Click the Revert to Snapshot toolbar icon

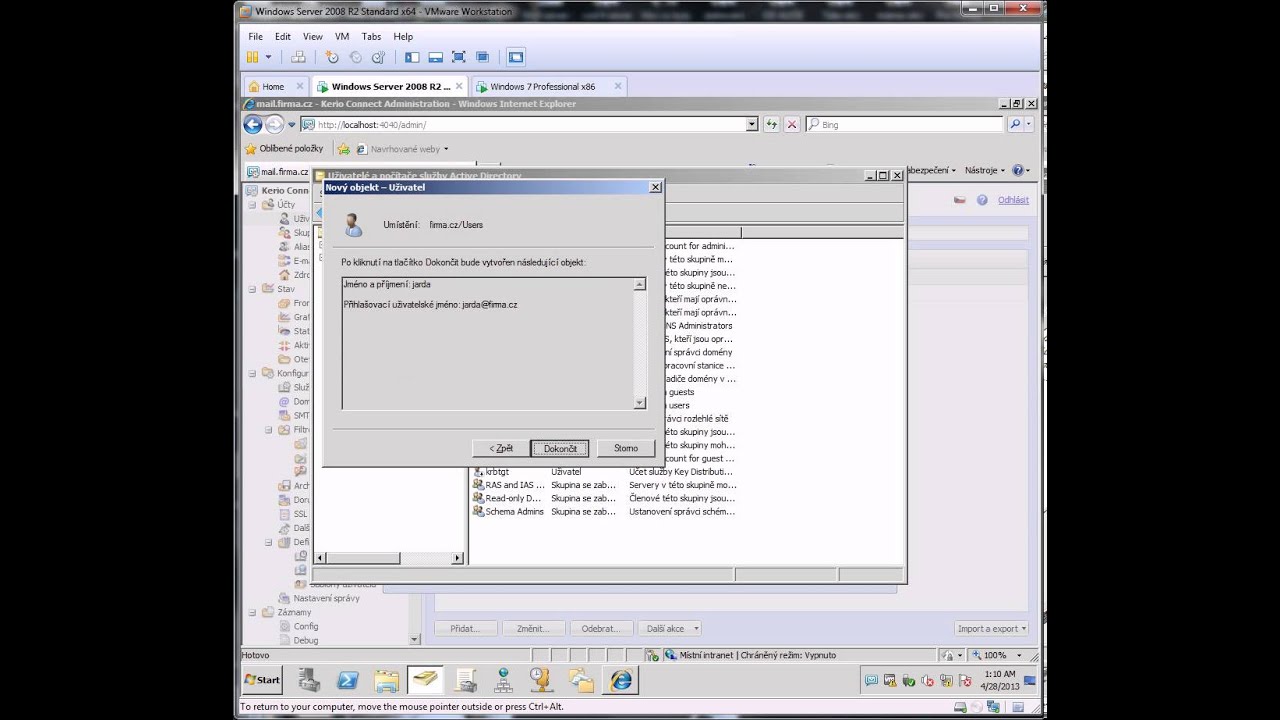355,57
